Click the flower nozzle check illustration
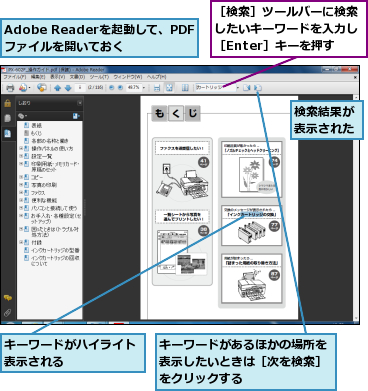The height and width of the screenshot is (391, 368). [252, 176]
